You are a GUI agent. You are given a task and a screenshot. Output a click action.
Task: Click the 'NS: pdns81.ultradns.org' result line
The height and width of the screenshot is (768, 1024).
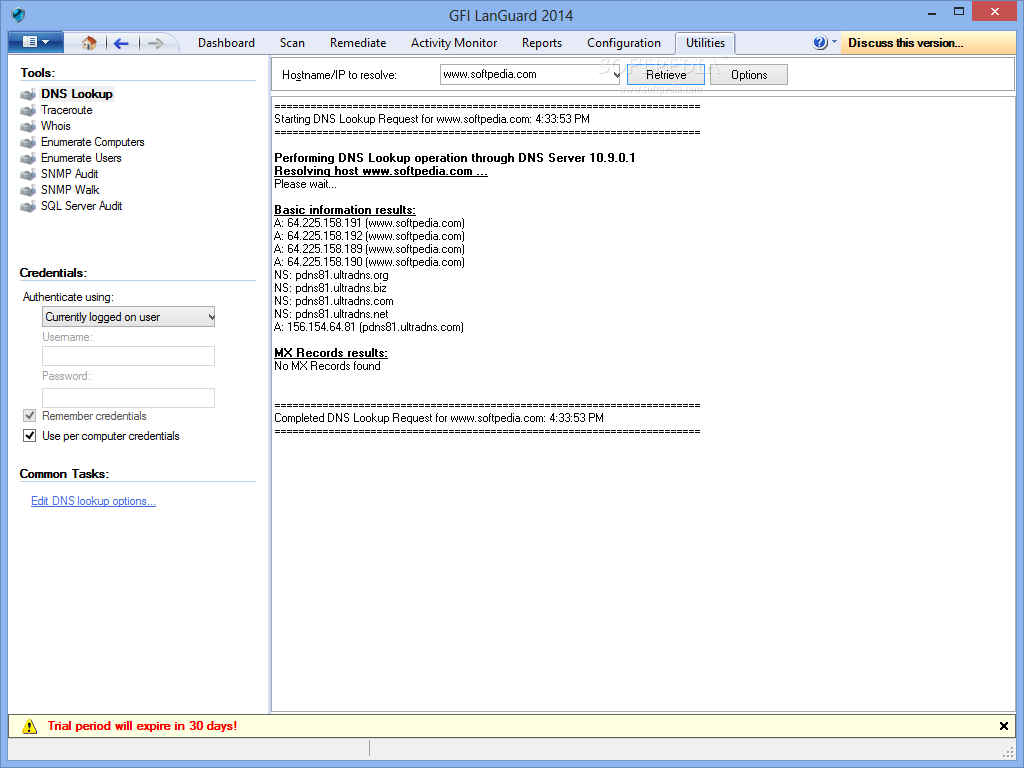pos(331,275)
